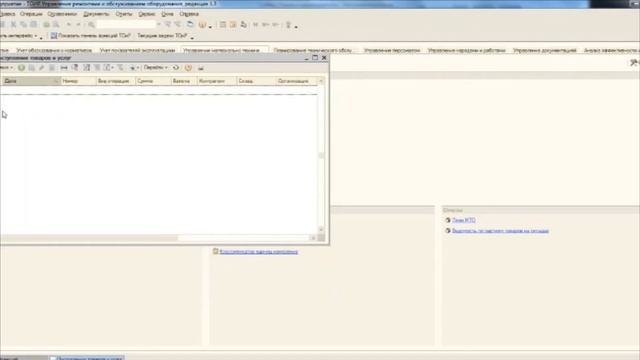This screenshot has width=640, height=360.
Task: Click the Undo arrow in main toolbar
Action: pos(69,25)
